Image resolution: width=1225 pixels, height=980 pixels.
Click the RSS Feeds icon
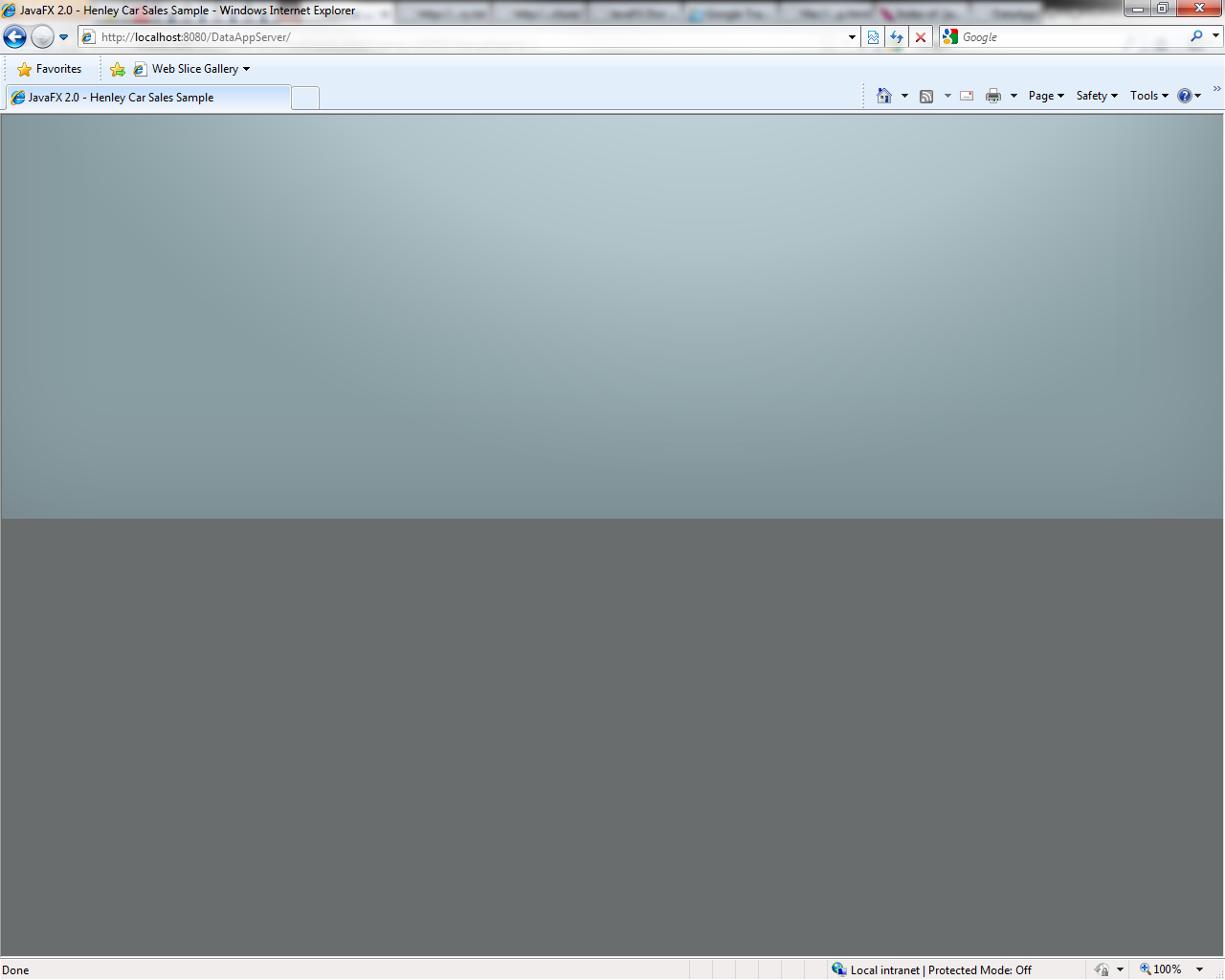click(926, 96)
